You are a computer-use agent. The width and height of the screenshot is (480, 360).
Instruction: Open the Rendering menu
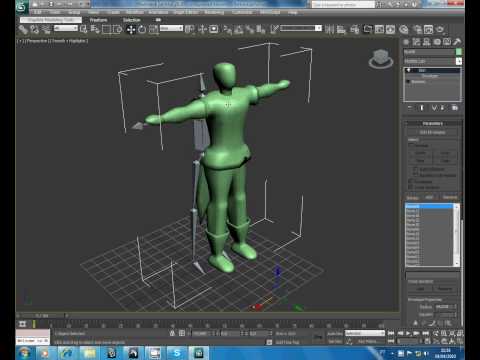[214, 12]
